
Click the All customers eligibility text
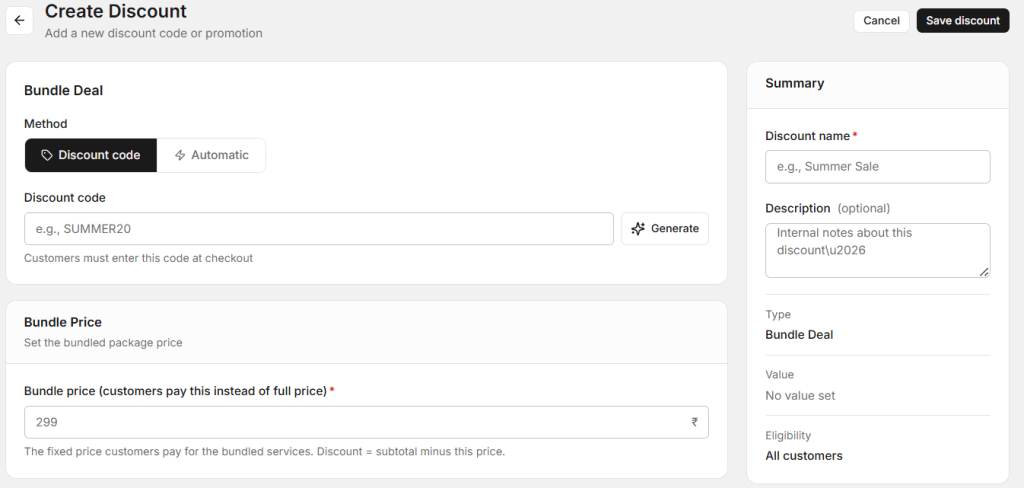[803, 456]
